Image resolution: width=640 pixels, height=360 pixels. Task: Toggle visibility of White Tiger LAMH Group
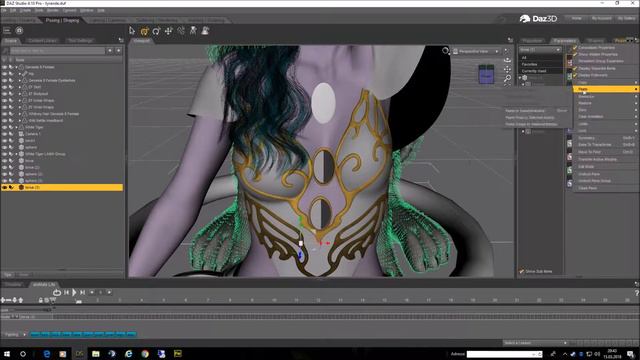4,154
